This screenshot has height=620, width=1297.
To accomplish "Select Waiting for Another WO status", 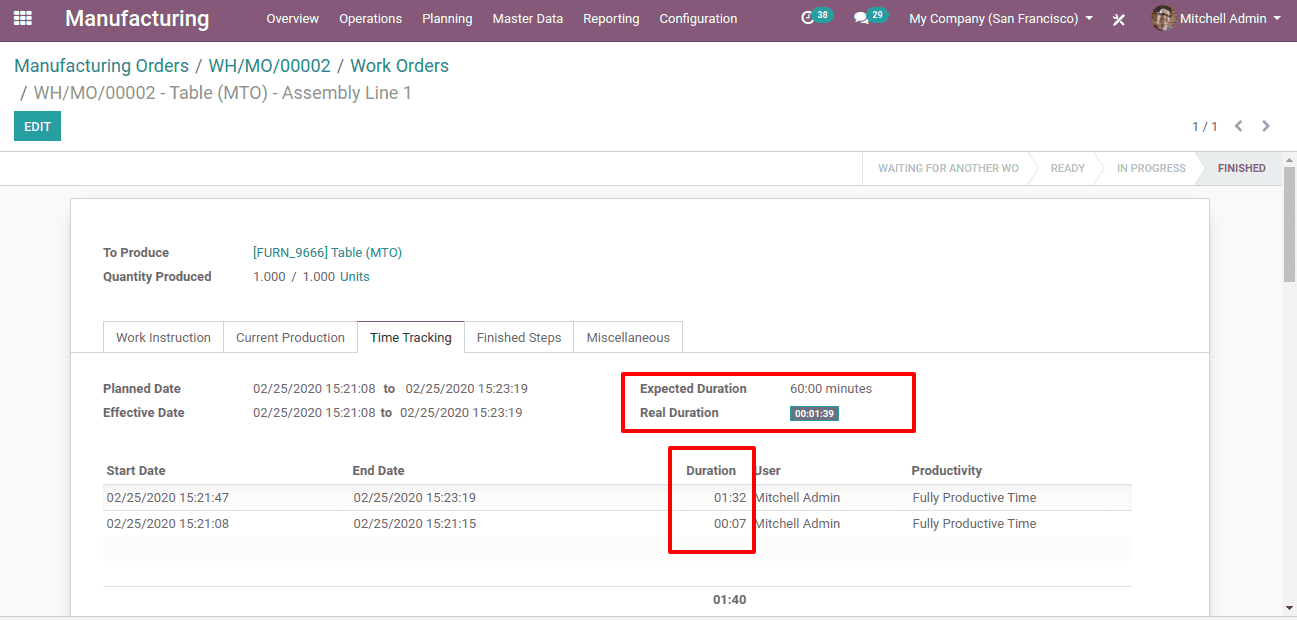I will pos(948,168).
